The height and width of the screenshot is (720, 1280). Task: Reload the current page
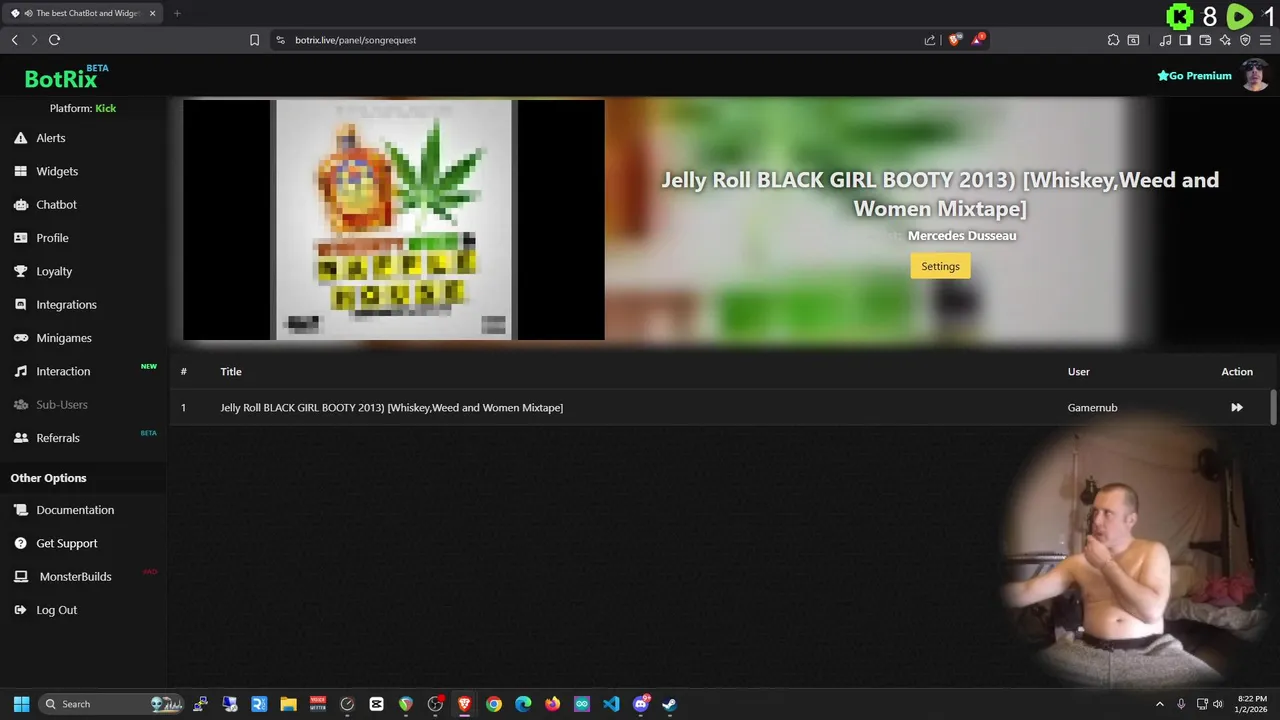click(x=54, y=40)
